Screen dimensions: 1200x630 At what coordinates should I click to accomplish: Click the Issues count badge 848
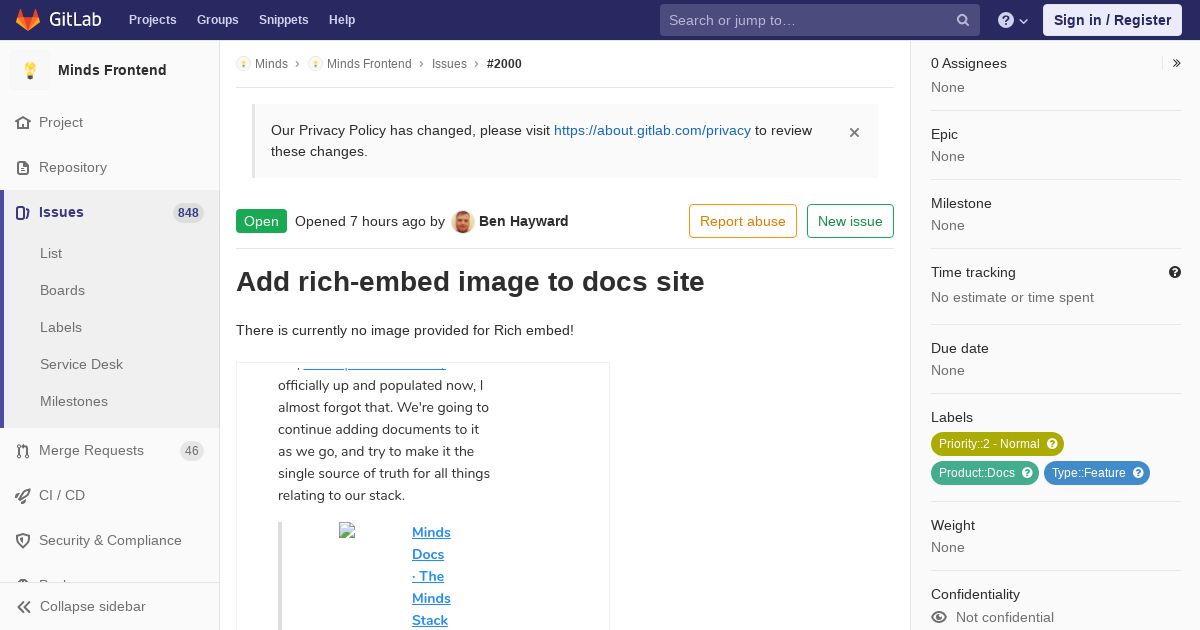tap(188, 213)
